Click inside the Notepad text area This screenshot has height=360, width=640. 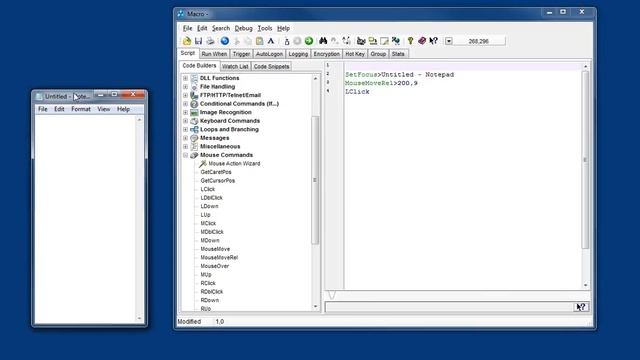85,218
